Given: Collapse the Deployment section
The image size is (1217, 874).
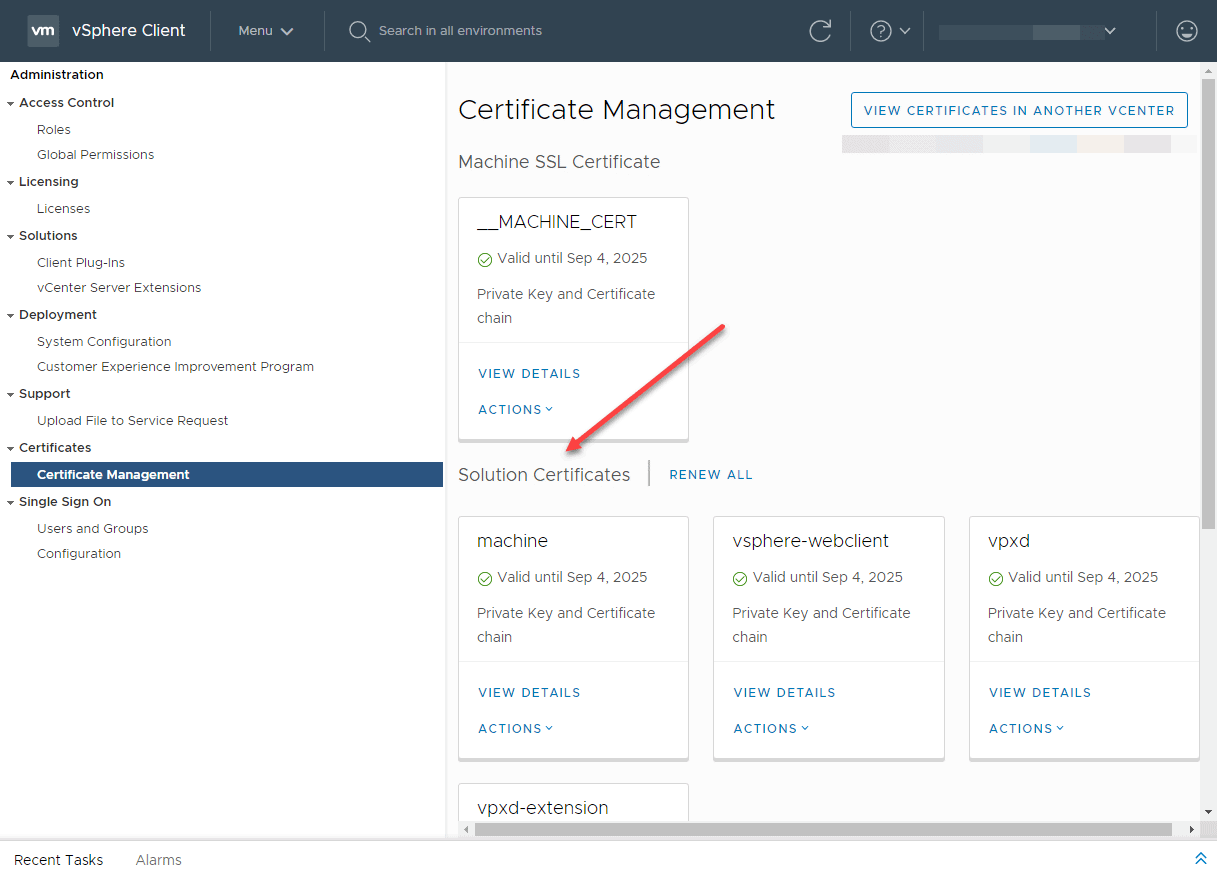Looking at the screenshot, I should tap(10, 315).
